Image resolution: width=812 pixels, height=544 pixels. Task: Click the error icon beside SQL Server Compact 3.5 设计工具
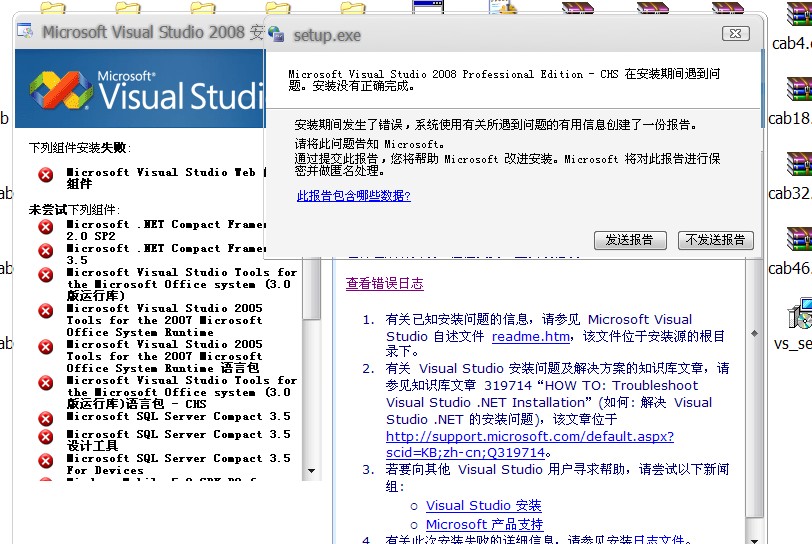[46, 437]
